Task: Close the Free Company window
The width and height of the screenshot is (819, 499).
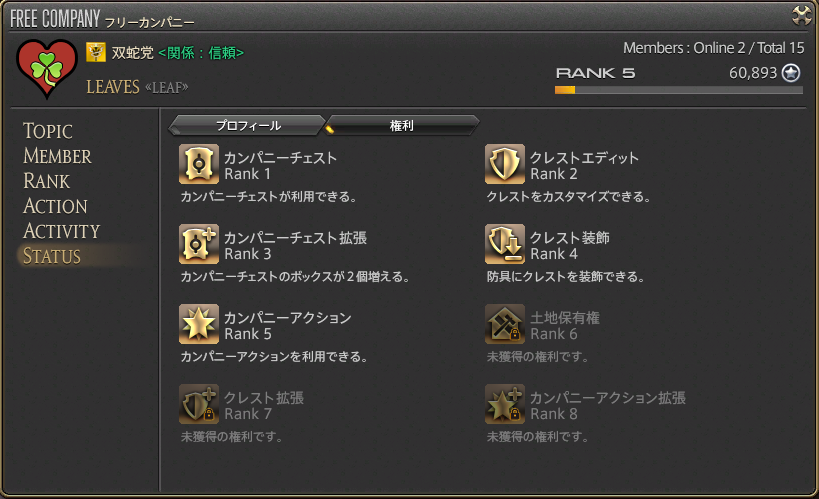Action: (802, 16)
